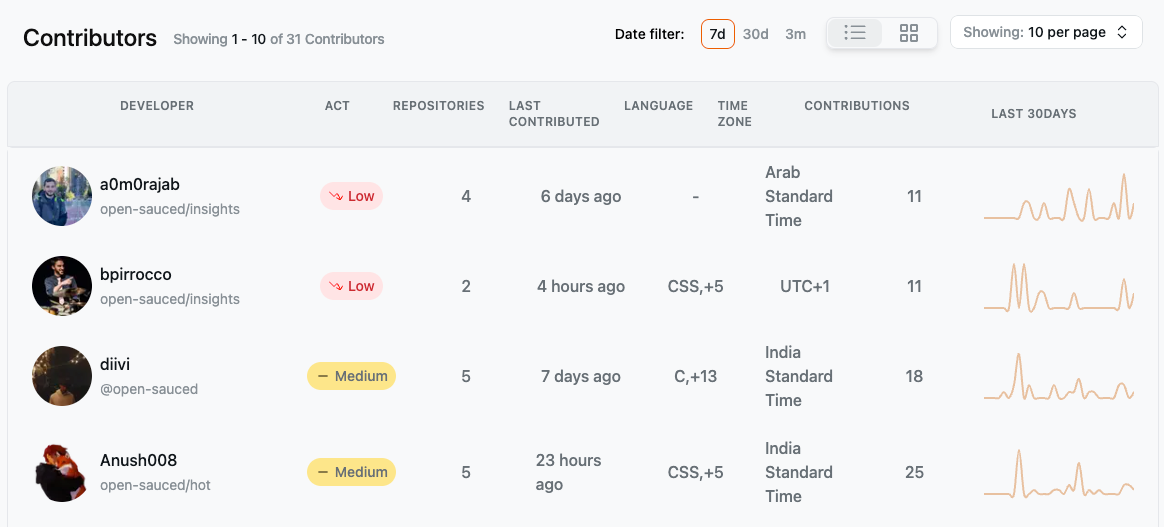This screenshot has width=1164, height=527.
Task: Click Anush008's profile avatar
Action: coord(62,472)
